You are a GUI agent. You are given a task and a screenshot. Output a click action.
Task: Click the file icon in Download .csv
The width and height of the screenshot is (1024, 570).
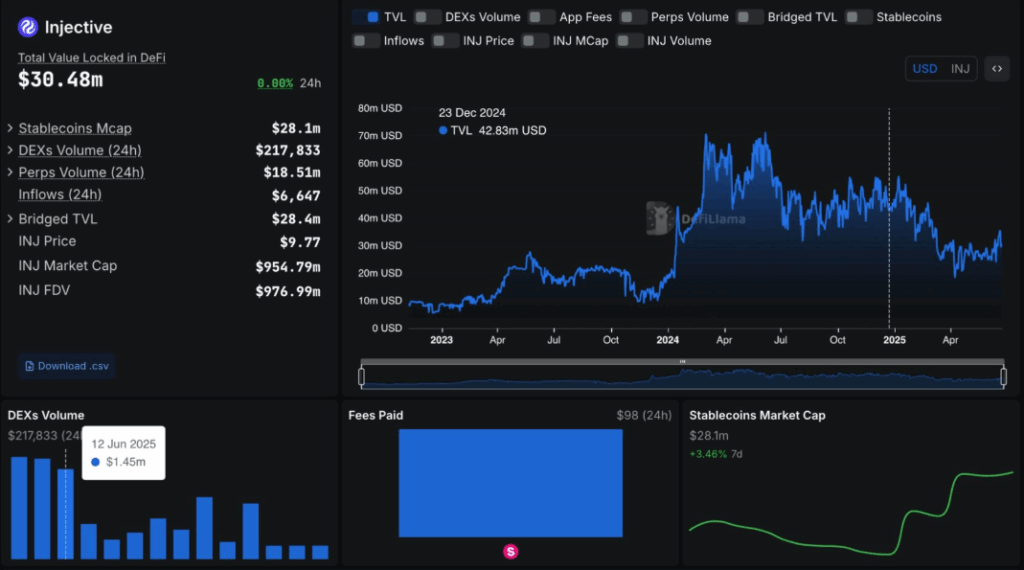click(x=29, y=366)
